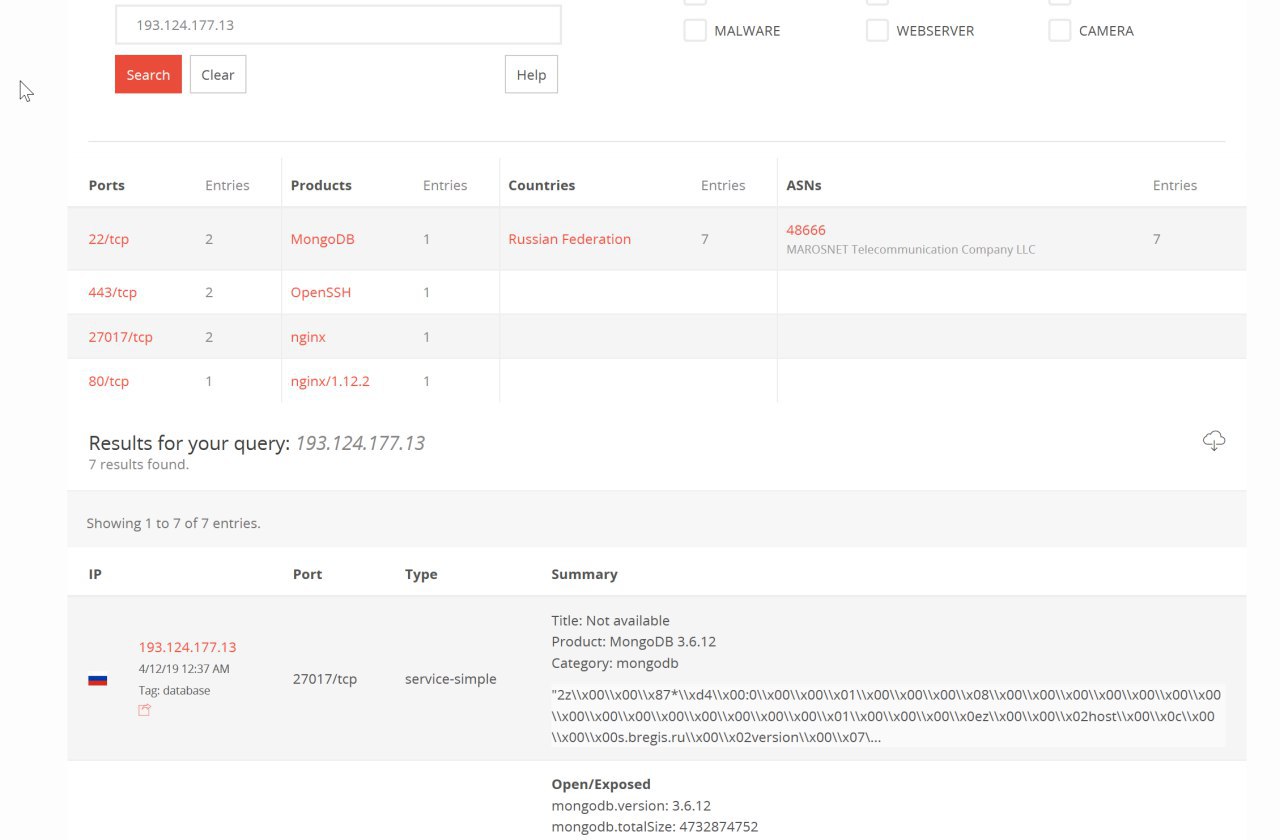The height and width of the screenshot is (840, 1280).
Task: Open the Help button
Action: click(531, 75)
